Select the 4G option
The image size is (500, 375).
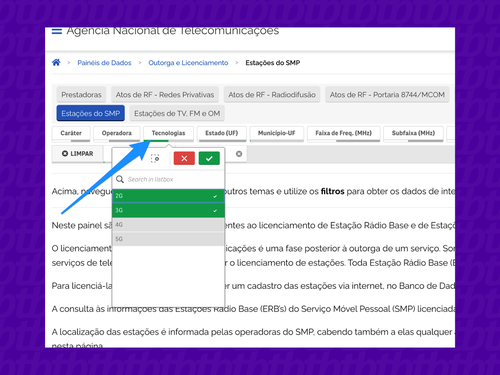[x=168, y=225]
